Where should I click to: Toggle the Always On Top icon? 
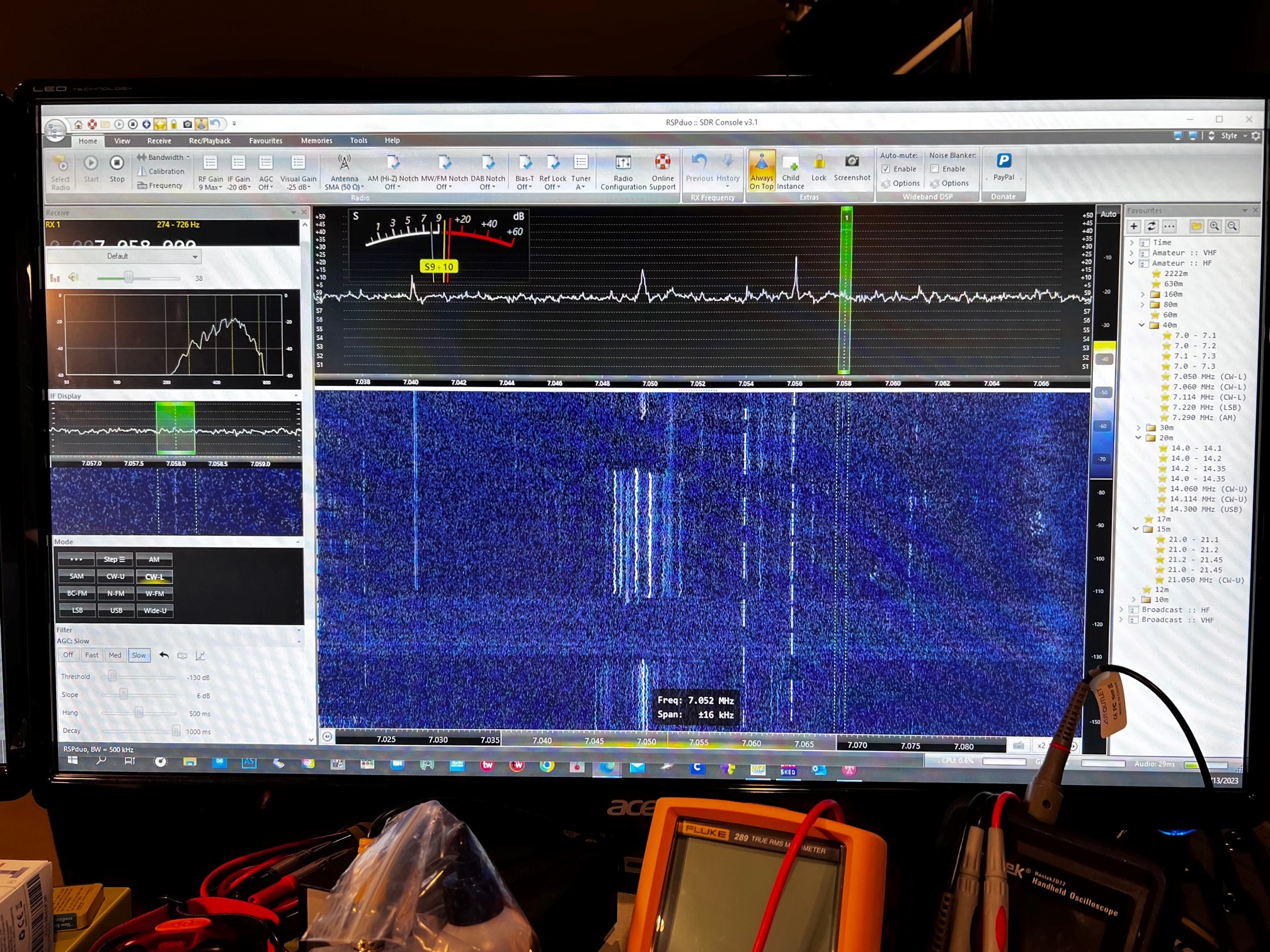761,164
